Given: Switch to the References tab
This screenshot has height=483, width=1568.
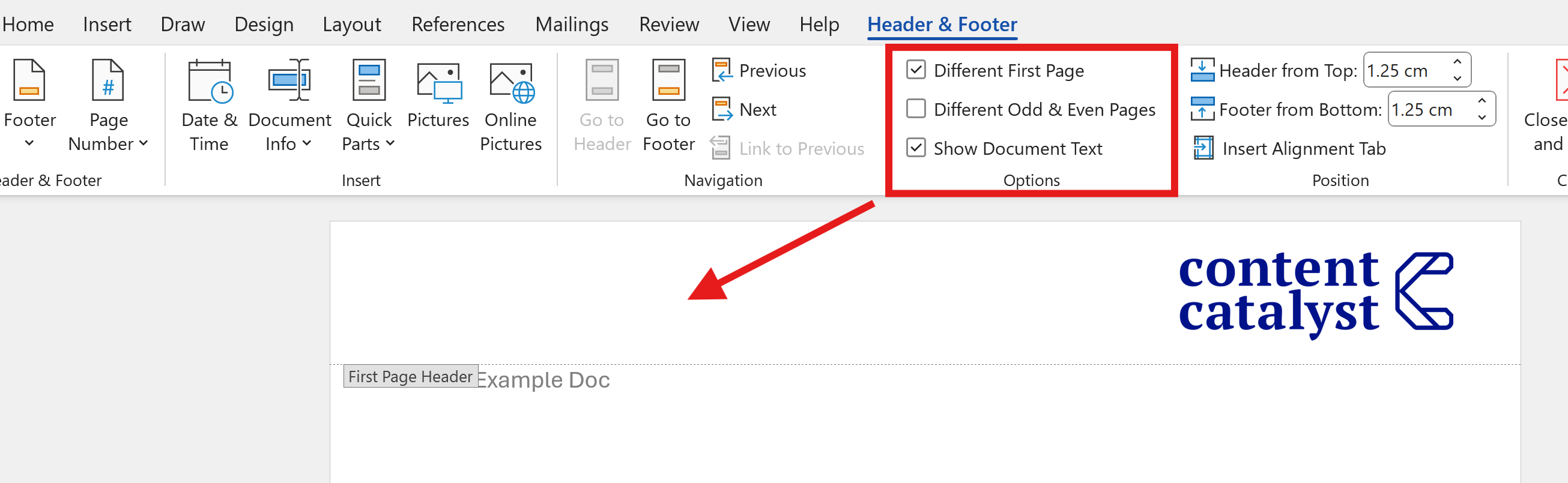Looking at the screenshot, I should point(458,25).
